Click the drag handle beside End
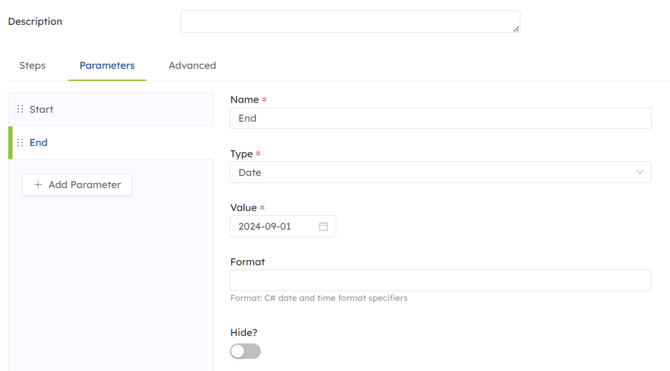This screenshot has height=371, width=670. (20, 142)
